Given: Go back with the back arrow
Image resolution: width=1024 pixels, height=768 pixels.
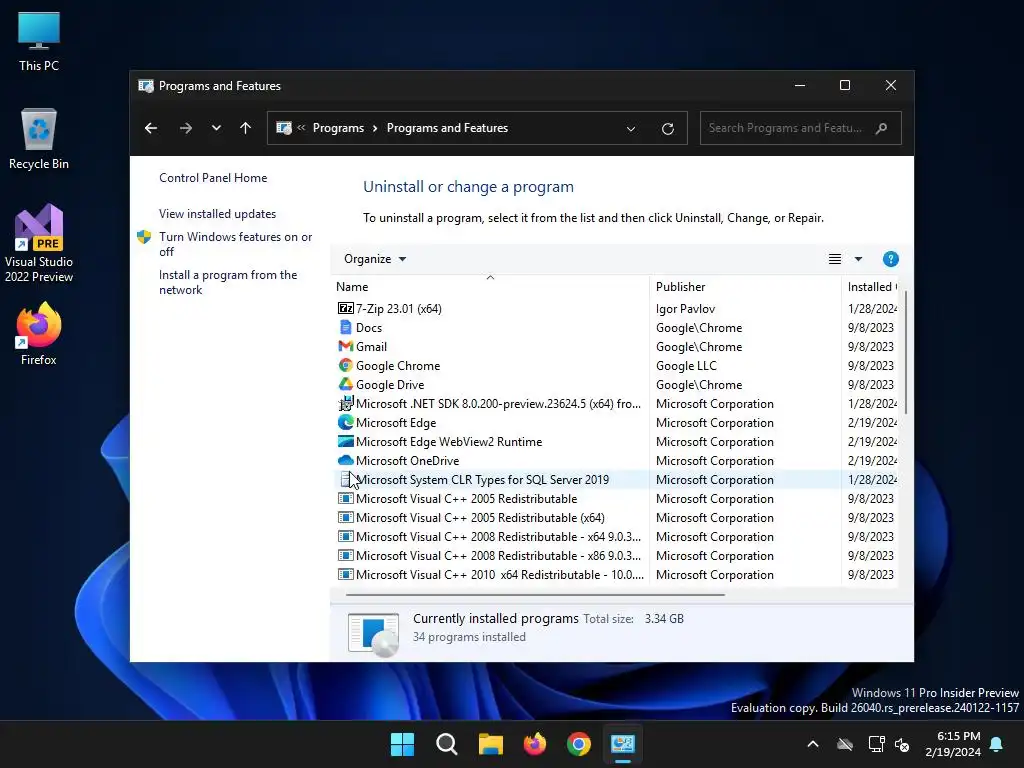Looking at the screenshot, I should click(151, 128).
